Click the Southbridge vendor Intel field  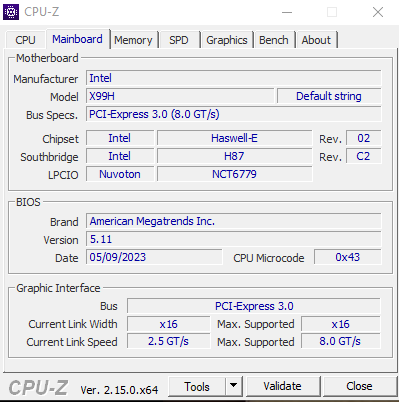[x=120, y=156]
